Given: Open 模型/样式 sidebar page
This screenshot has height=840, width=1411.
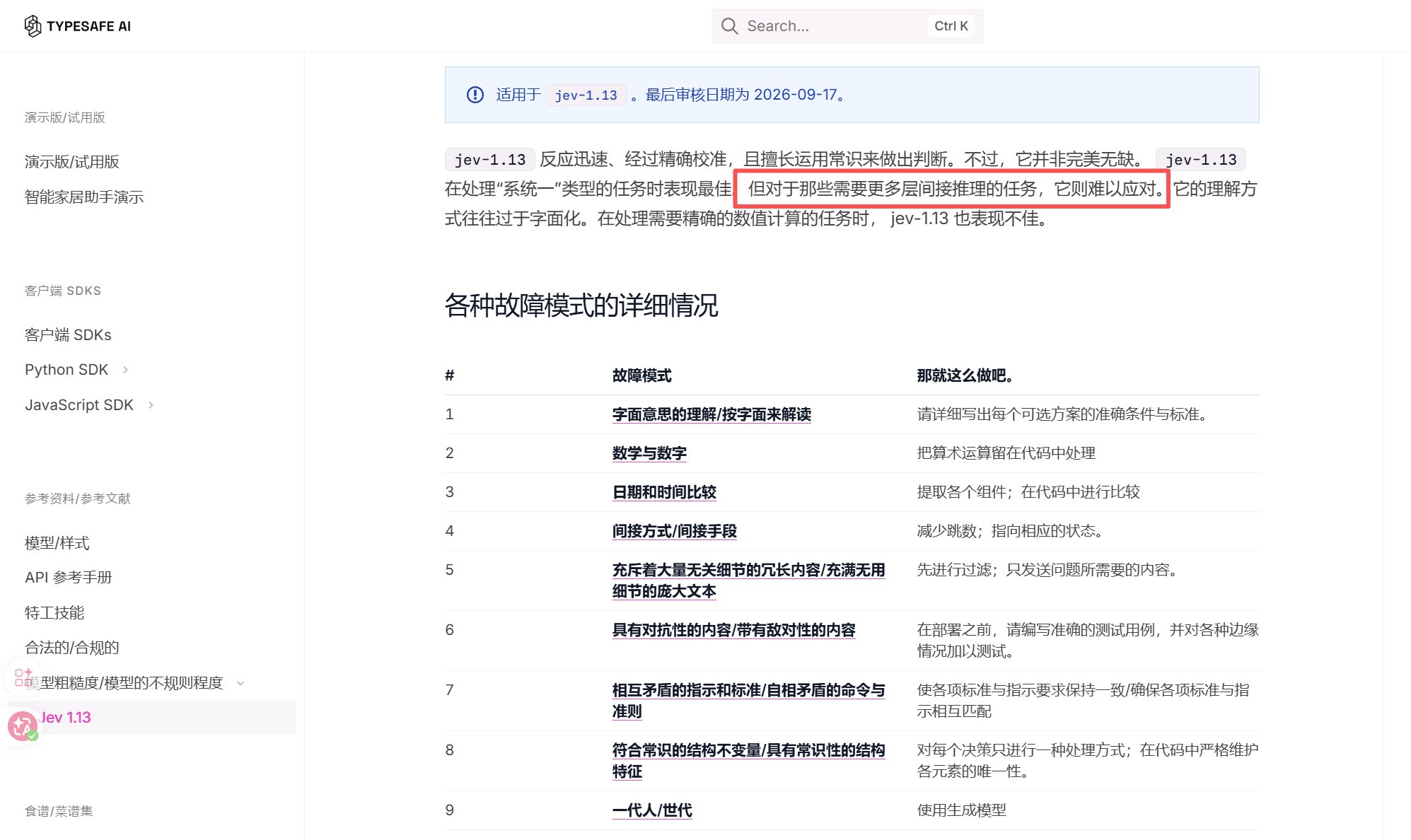Looking at the screenshot, I should click(57, 543).
